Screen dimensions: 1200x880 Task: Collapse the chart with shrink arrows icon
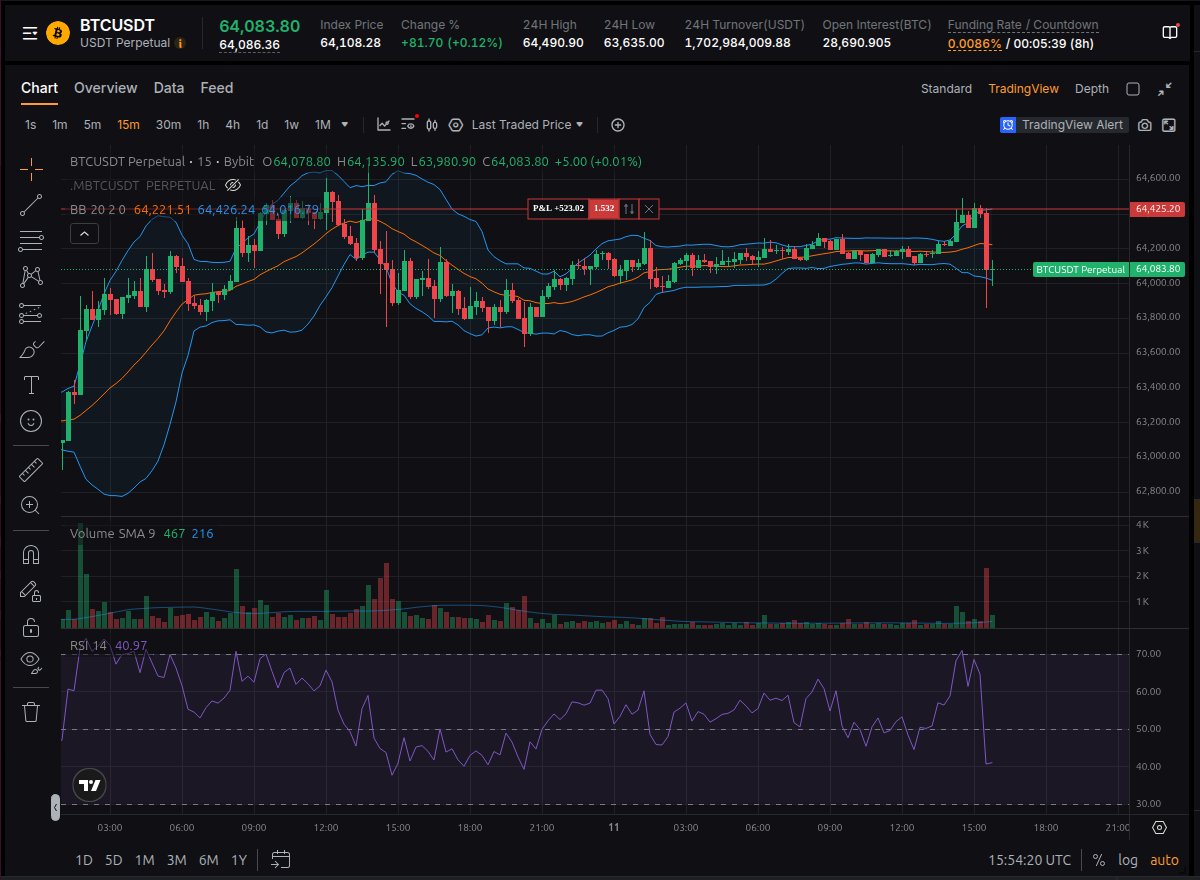pyautogui.click(x=1165, y=89)
